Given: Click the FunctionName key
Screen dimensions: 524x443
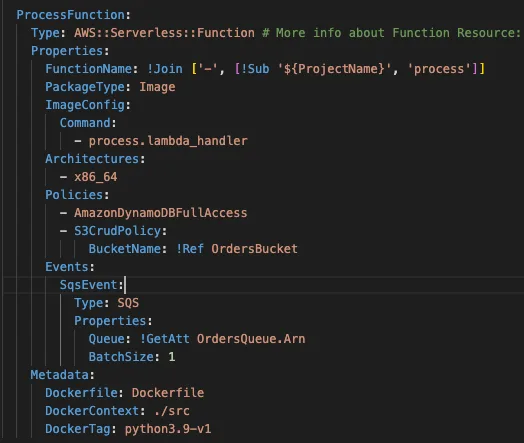Looking at the screenshot, I should [x=89, y=69].
